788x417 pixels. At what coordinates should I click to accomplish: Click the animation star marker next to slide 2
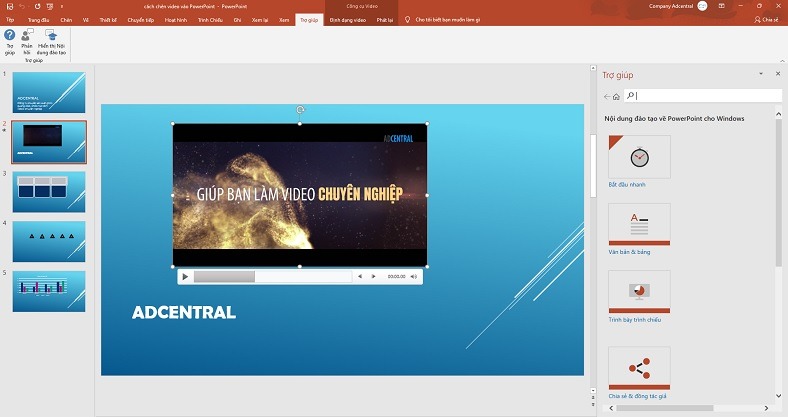[5, 131]
